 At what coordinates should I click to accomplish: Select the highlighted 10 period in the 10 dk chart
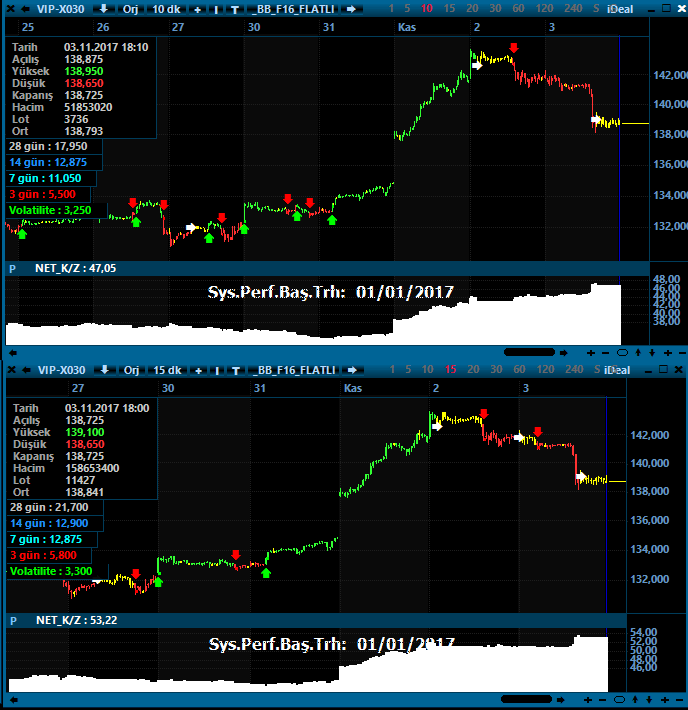(x=427, y=9)
